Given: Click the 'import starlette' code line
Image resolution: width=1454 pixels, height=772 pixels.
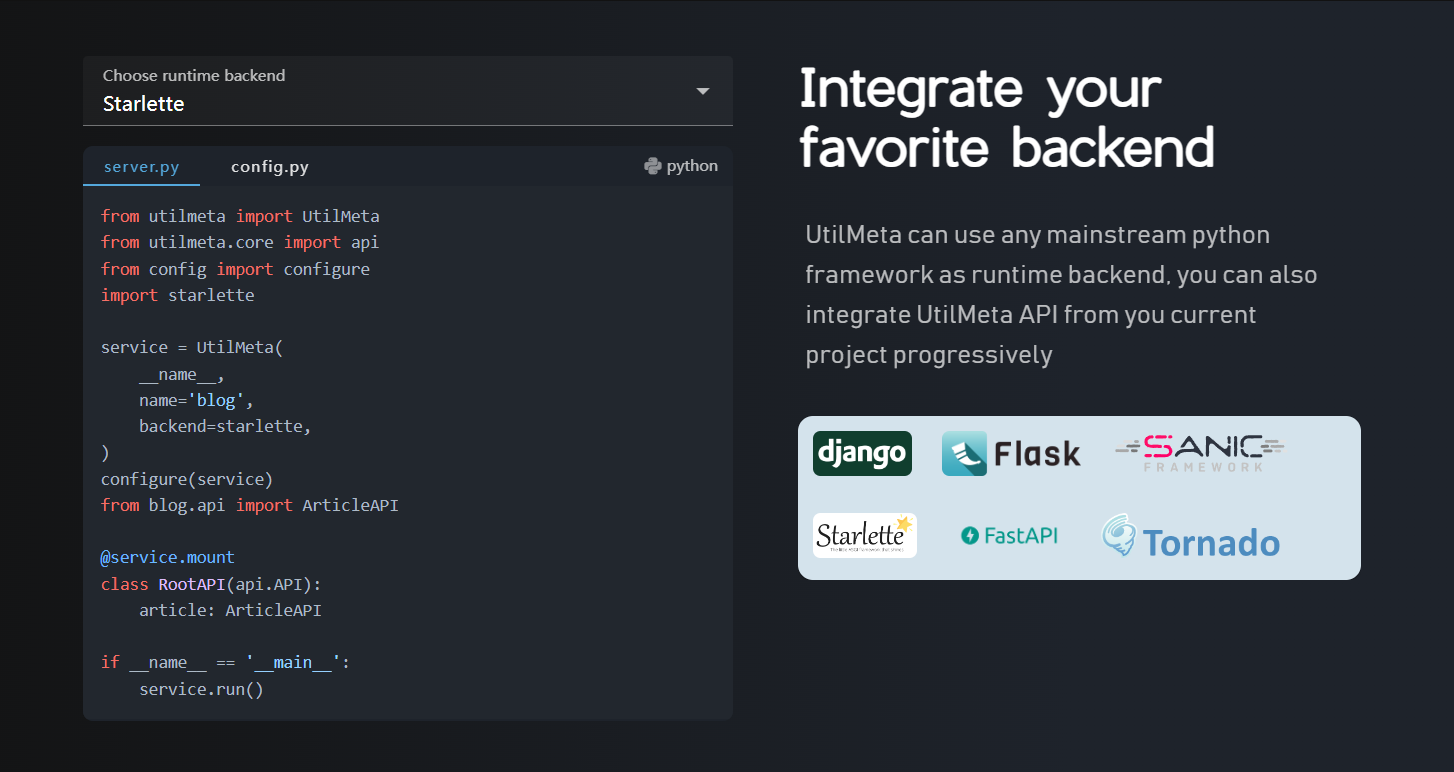Looking at the screenshot, I should (x=178, y=295).
